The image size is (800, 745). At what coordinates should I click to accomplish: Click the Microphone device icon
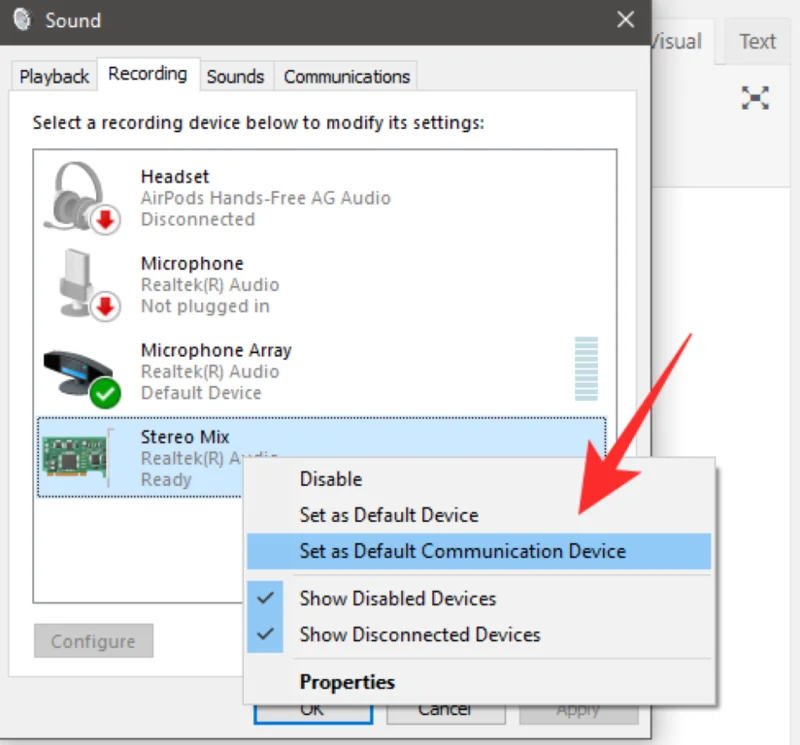coord(80,284)
